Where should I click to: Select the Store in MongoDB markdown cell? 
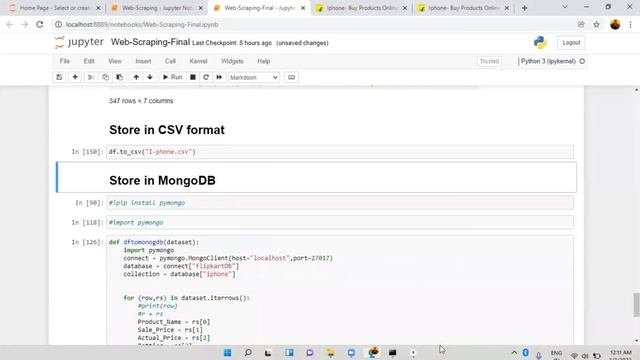click(x=316, y=178)
